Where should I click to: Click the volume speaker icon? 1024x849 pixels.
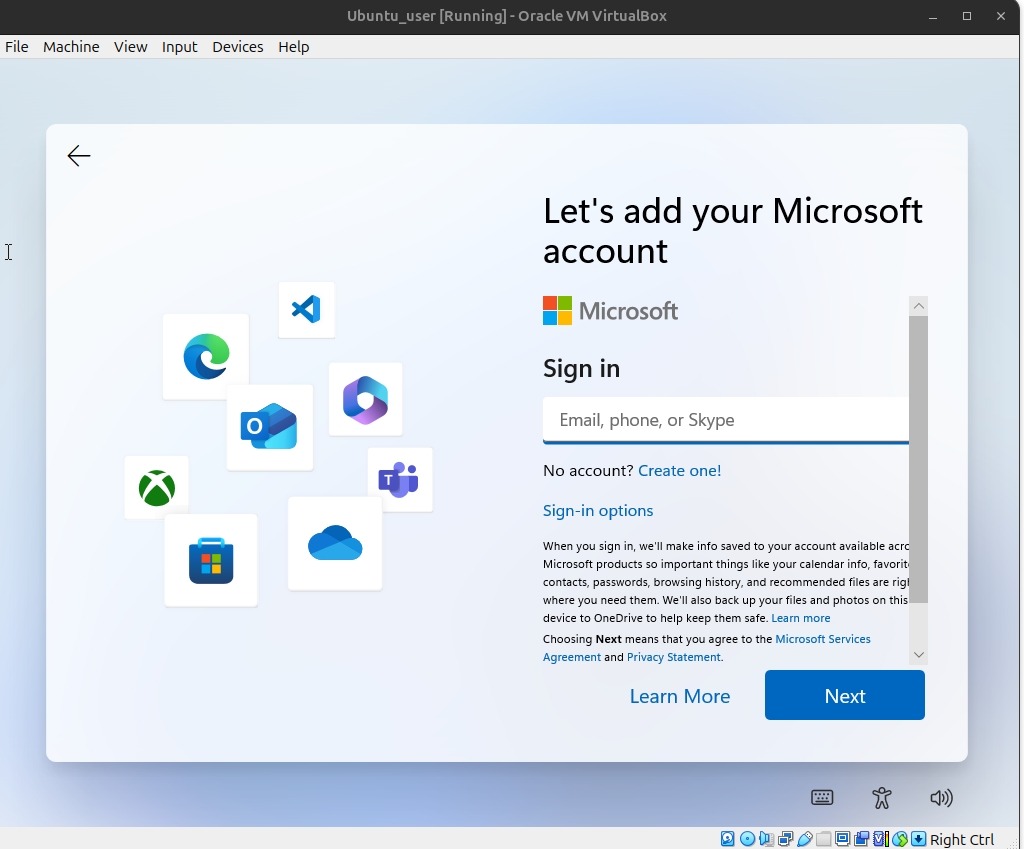(941, 797)
